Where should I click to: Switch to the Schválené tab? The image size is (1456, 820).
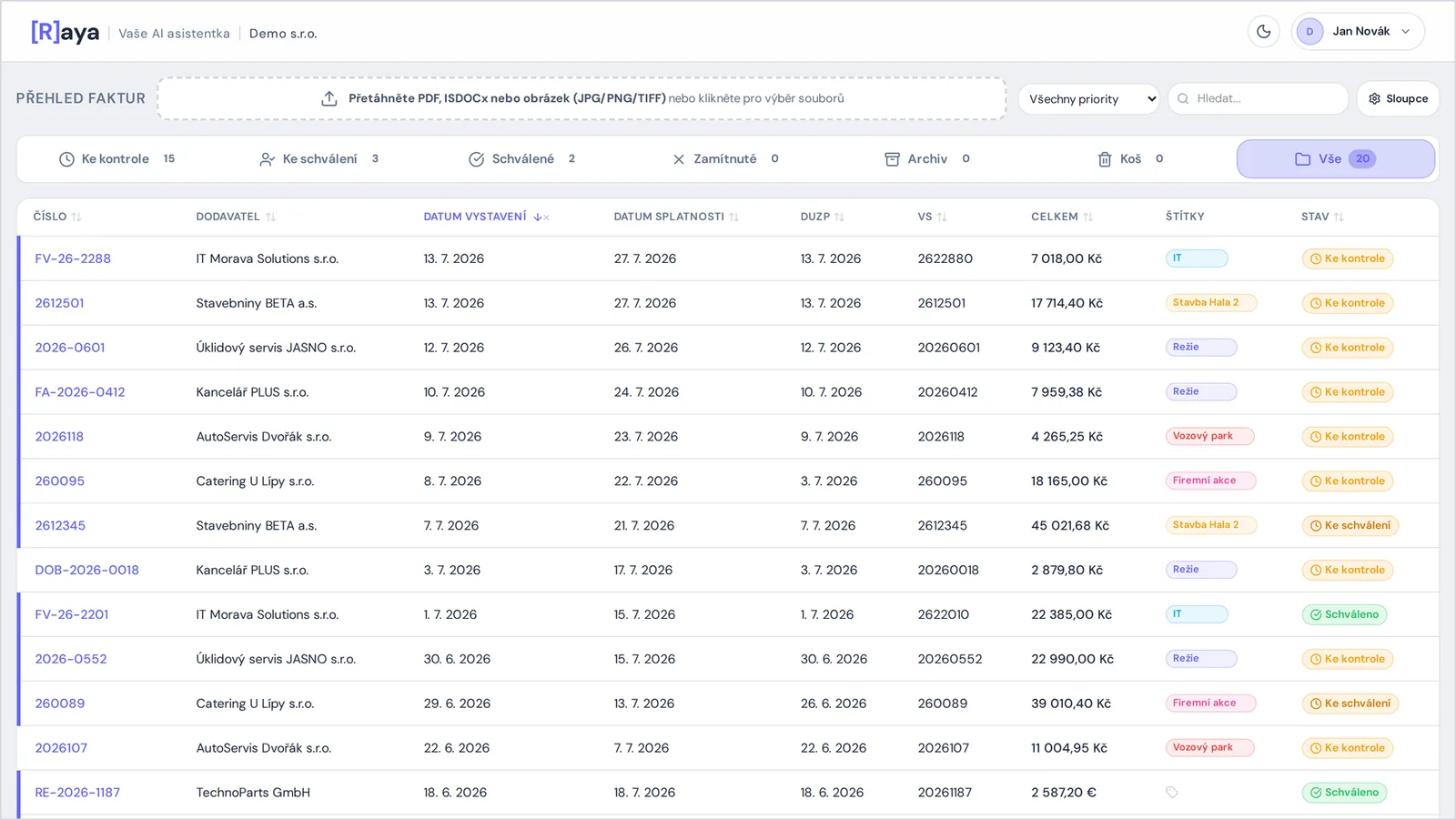(521, 159)
